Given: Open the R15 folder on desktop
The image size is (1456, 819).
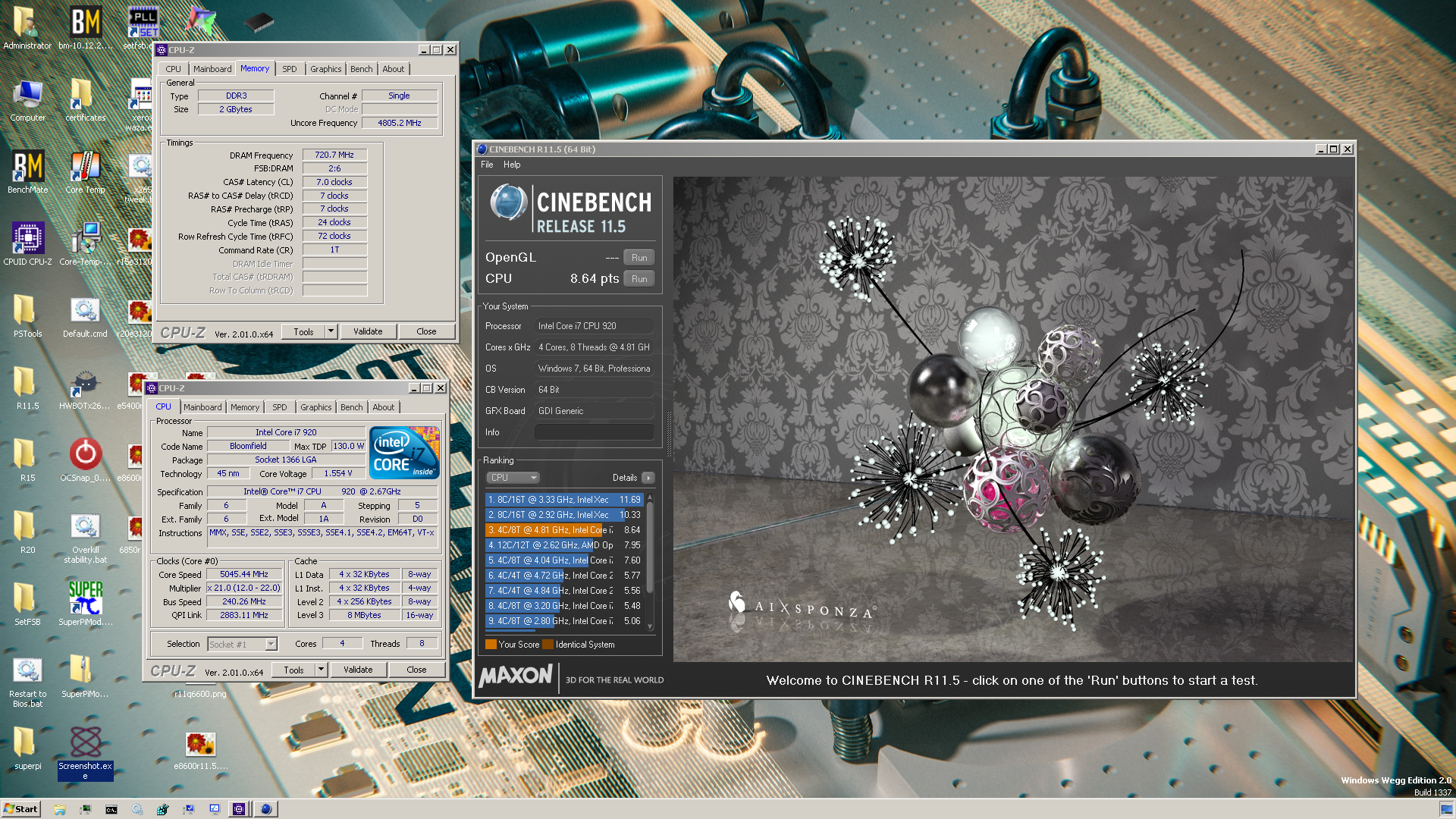Looking at the screenshot, I should (27, 460).
